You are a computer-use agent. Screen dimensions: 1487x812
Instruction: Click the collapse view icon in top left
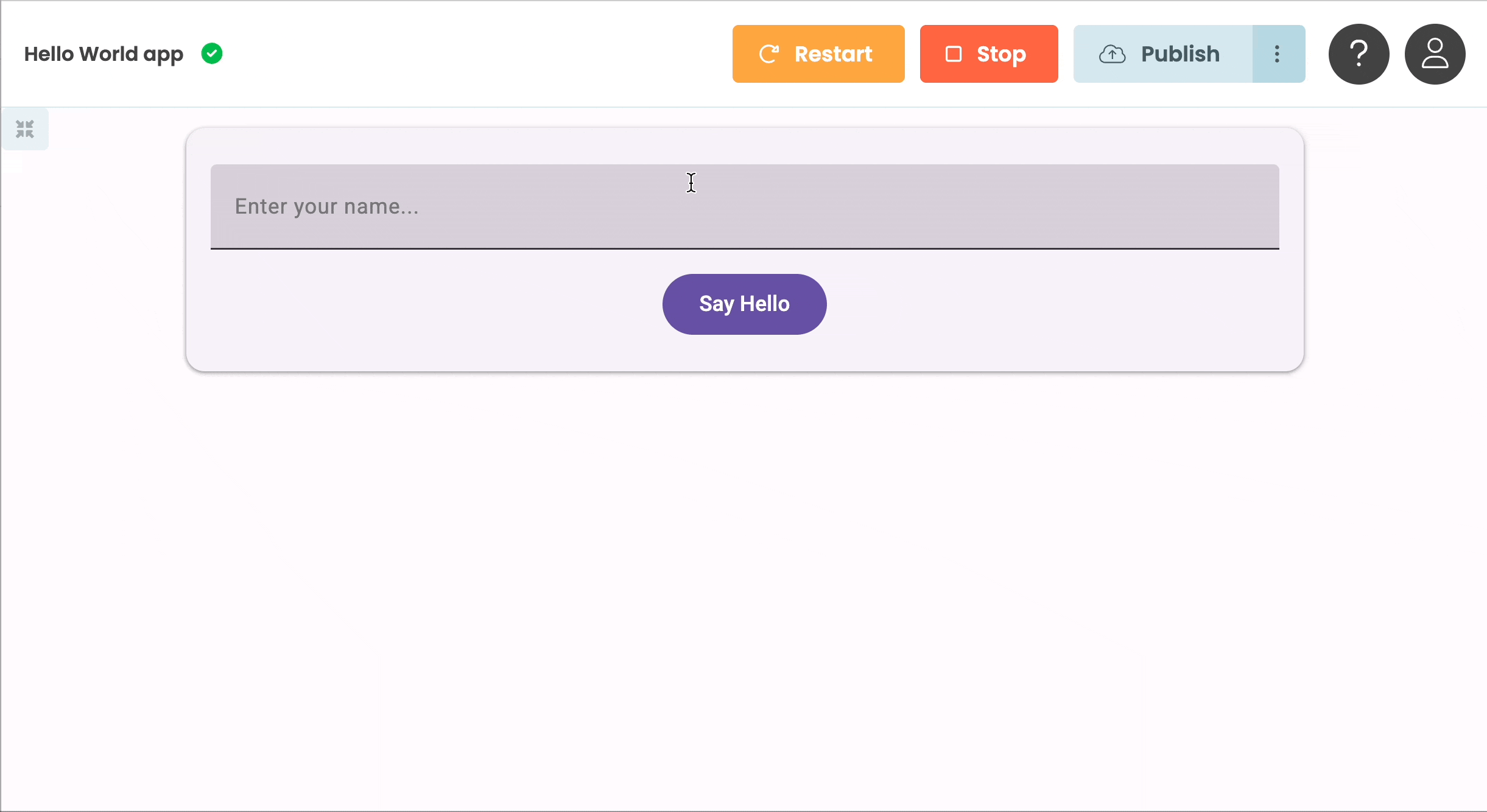click(25, 128)
